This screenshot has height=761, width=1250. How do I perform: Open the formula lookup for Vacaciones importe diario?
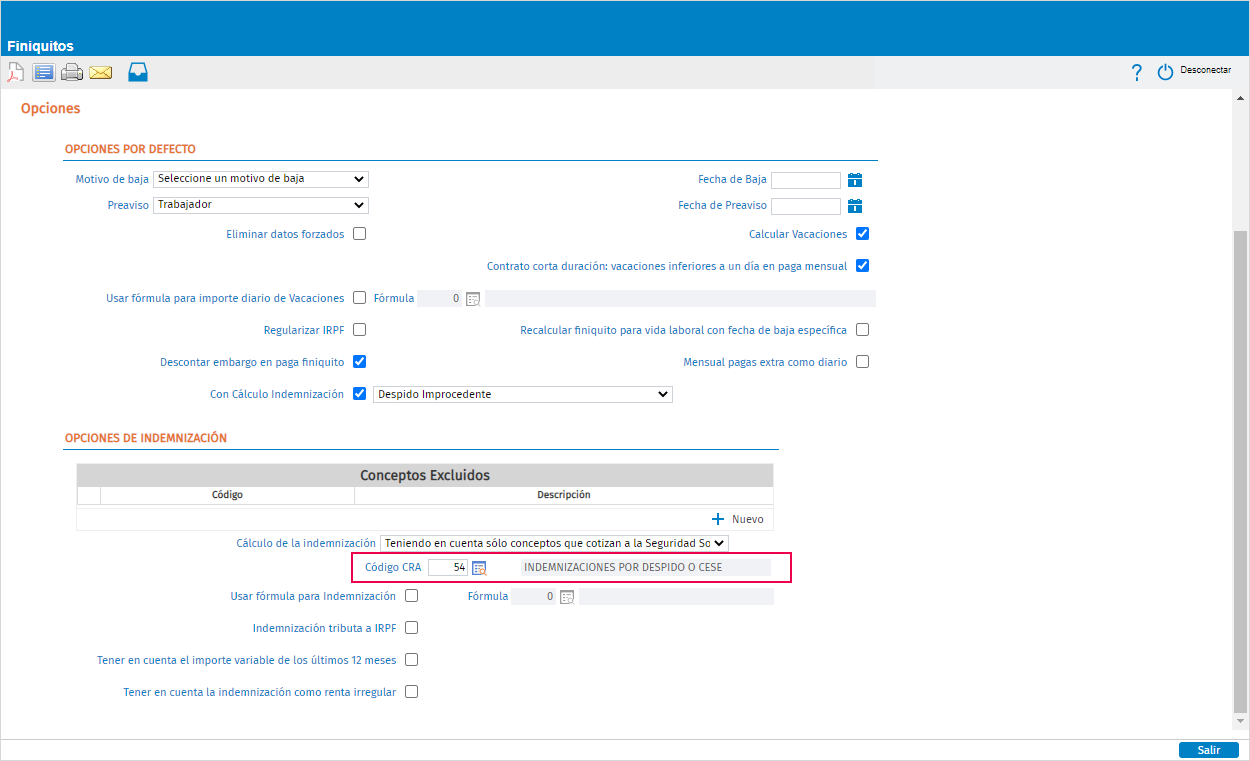(474, 298)
